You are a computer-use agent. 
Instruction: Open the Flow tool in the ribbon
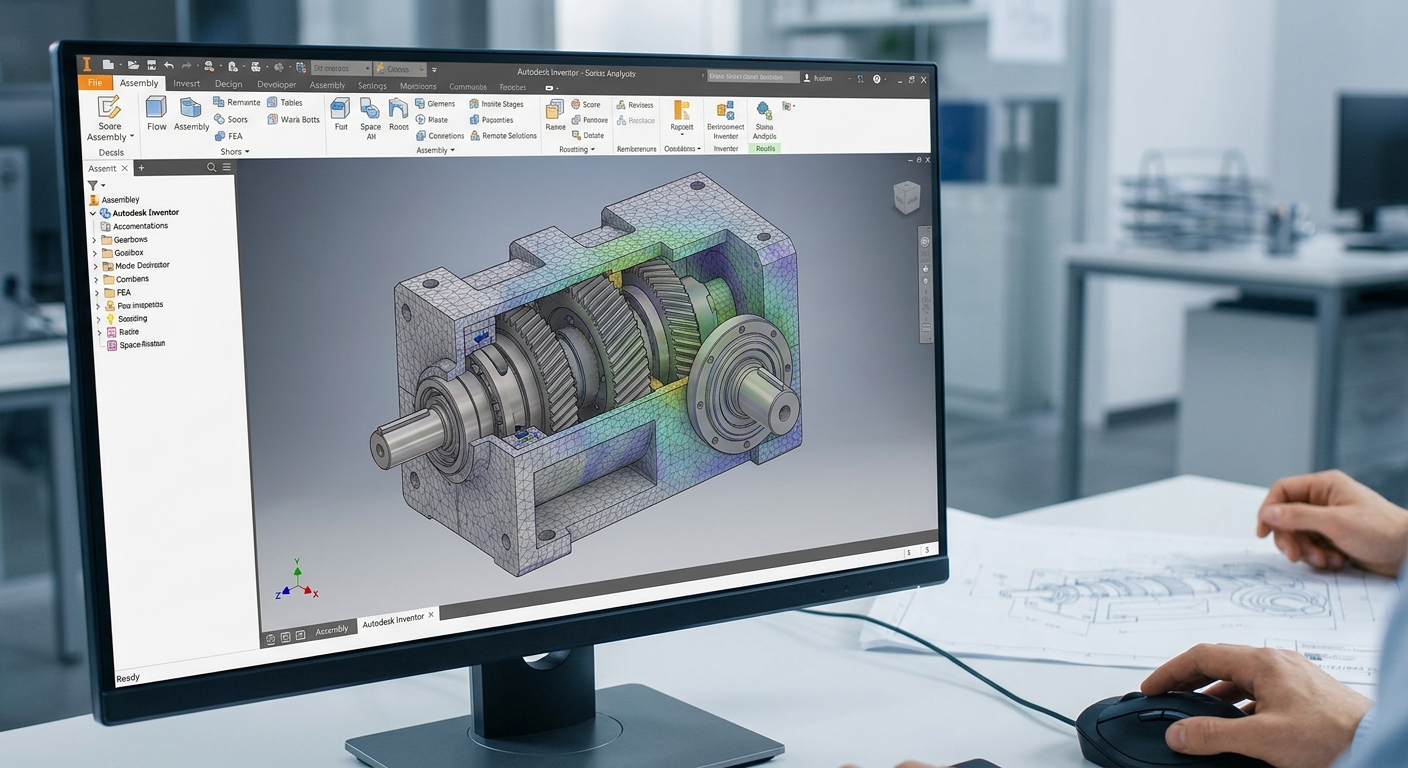[x=156, y=114]
